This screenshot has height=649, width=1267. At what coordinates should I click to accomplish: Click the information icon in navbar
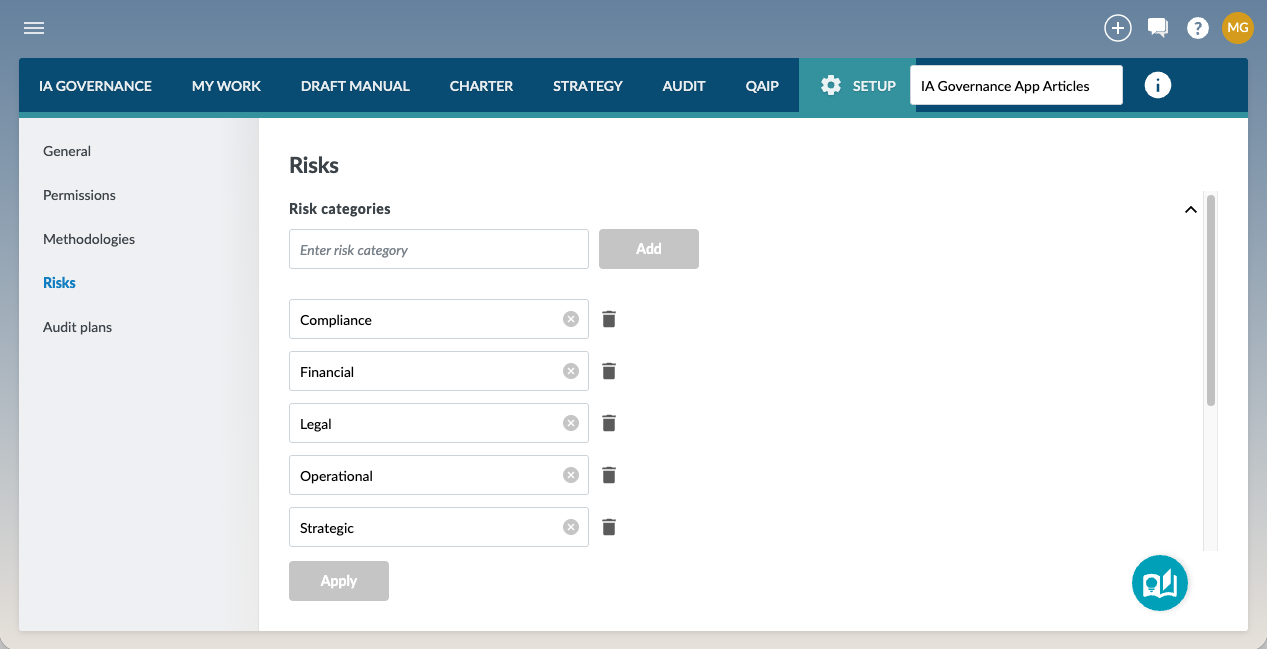click(x=1157, y=85)
